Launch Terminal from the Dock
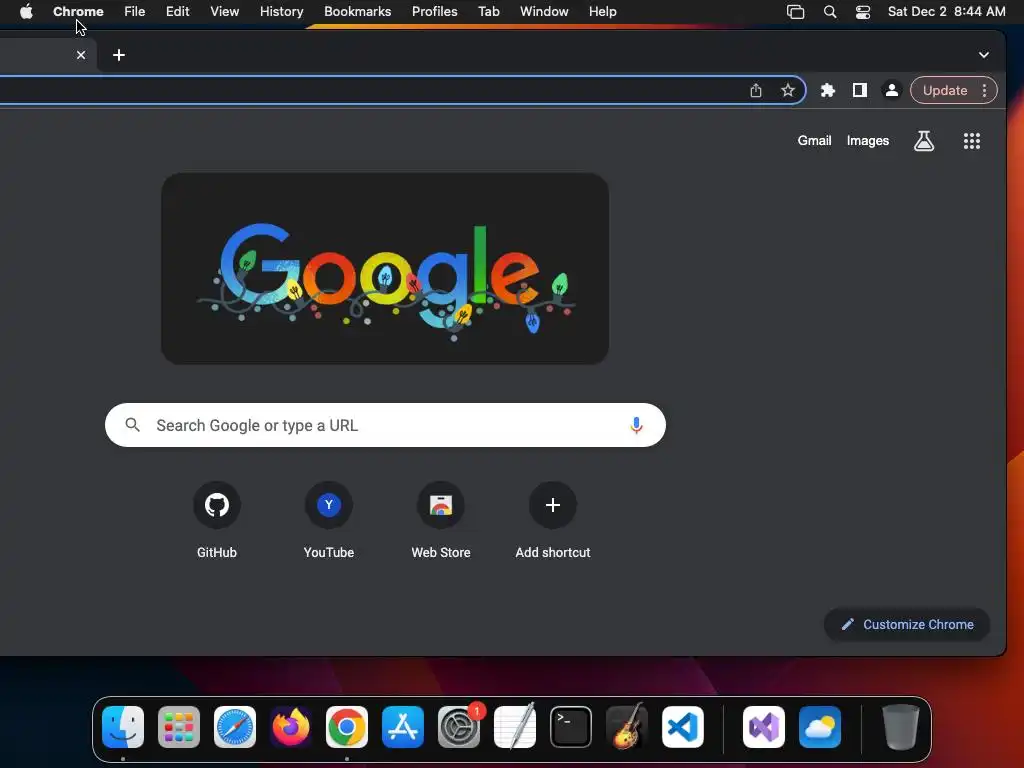The width and height of the screenshot is (1024, 768). pos(571,727)
